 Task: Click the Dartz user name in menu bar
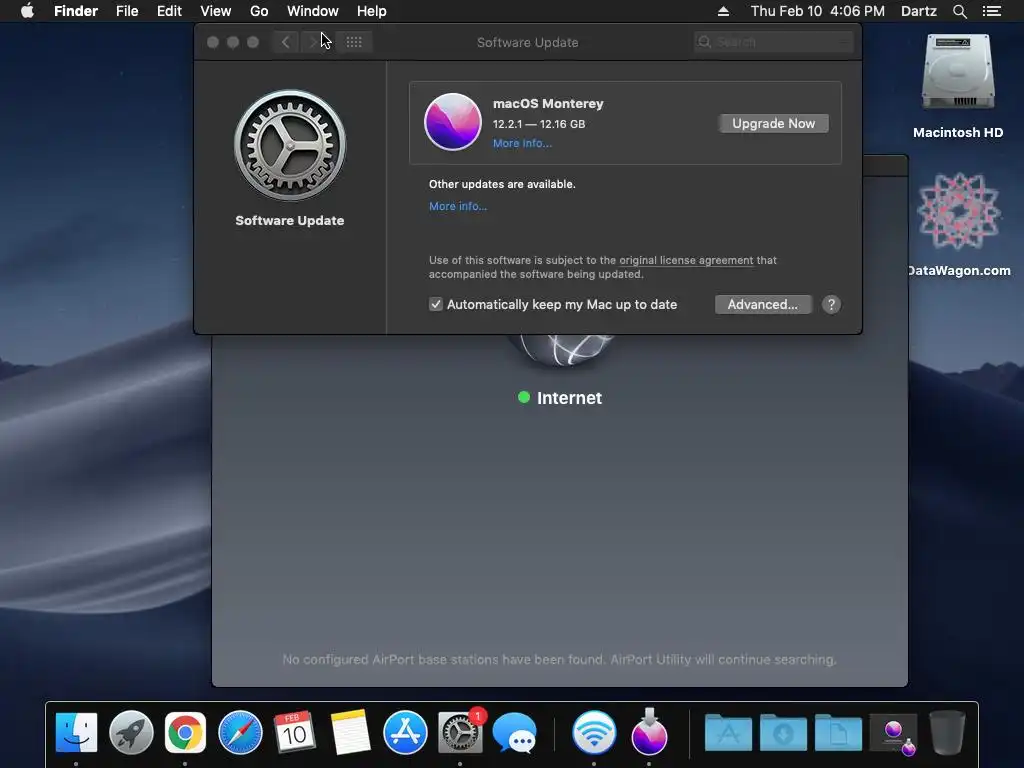point(918,11)
